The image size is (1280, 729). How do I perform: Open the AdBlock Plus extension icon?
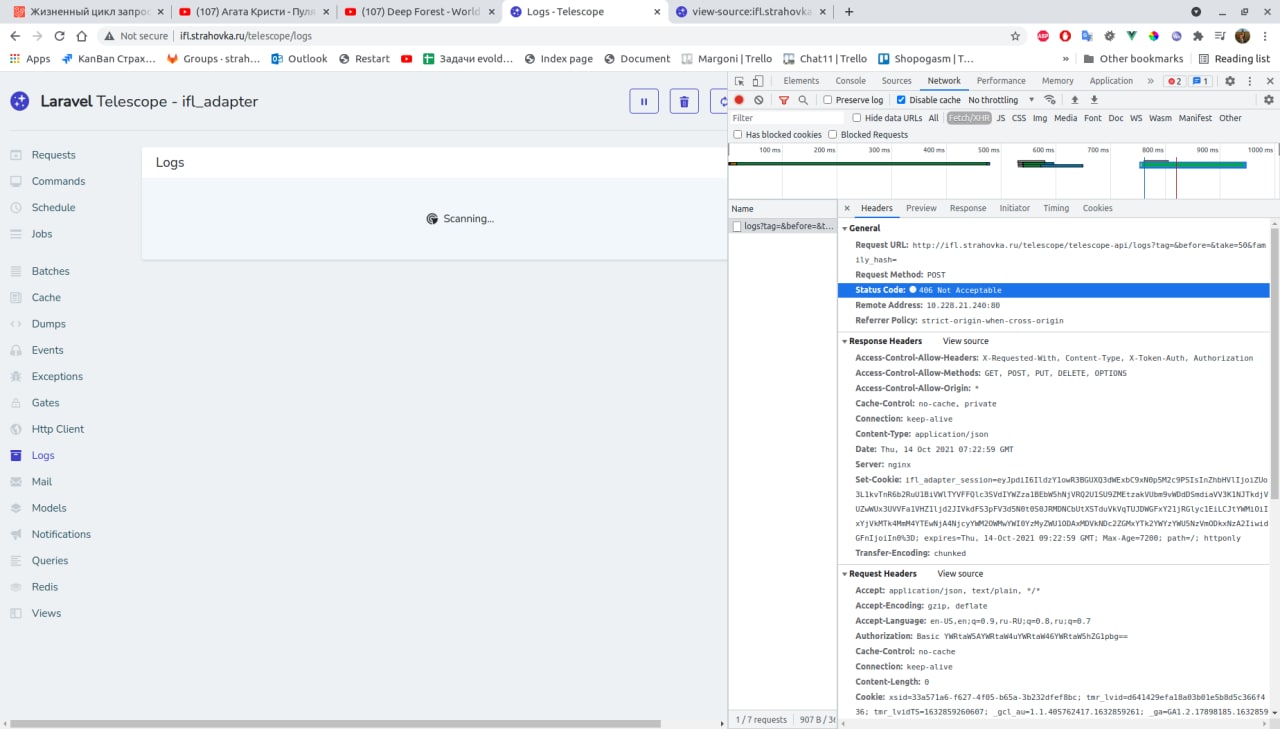[x=1043, y=36]
